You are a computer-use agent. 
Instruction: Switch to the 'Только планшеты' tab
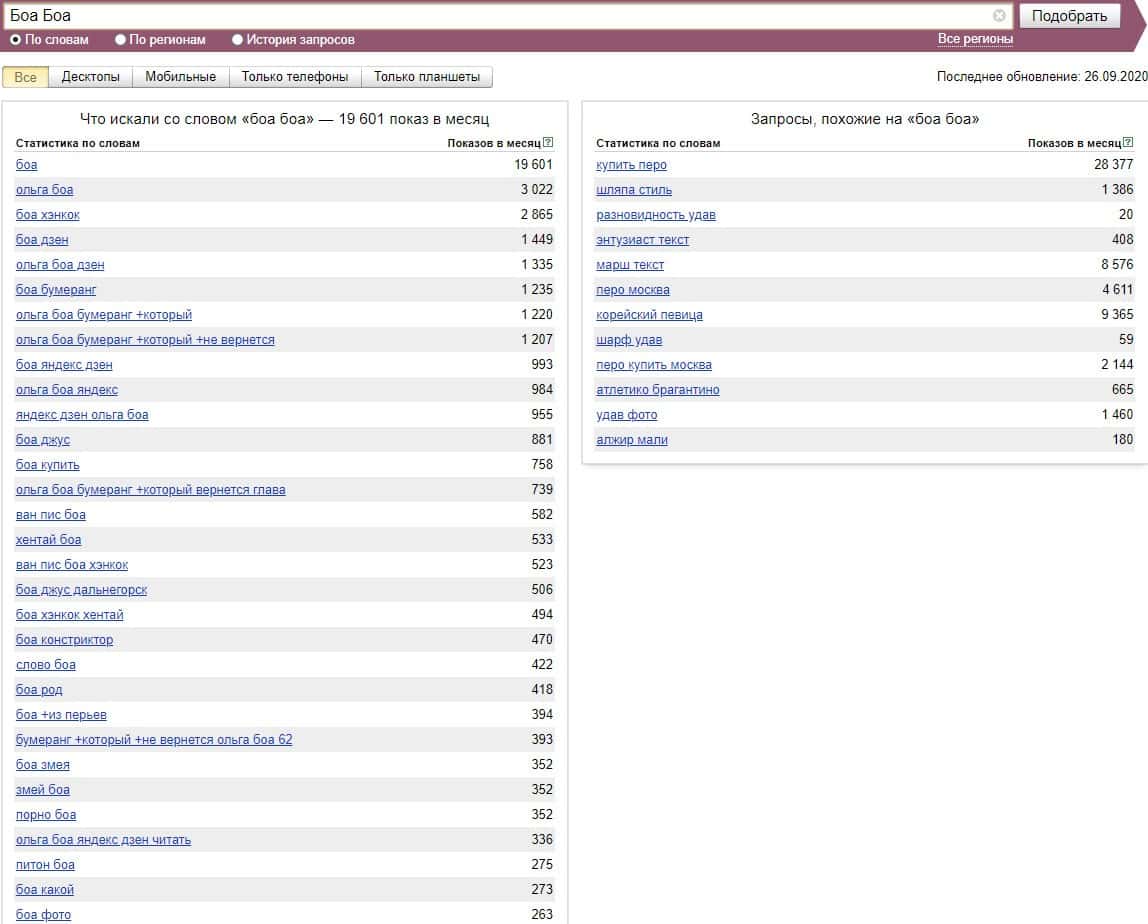[x=427, y=77]
